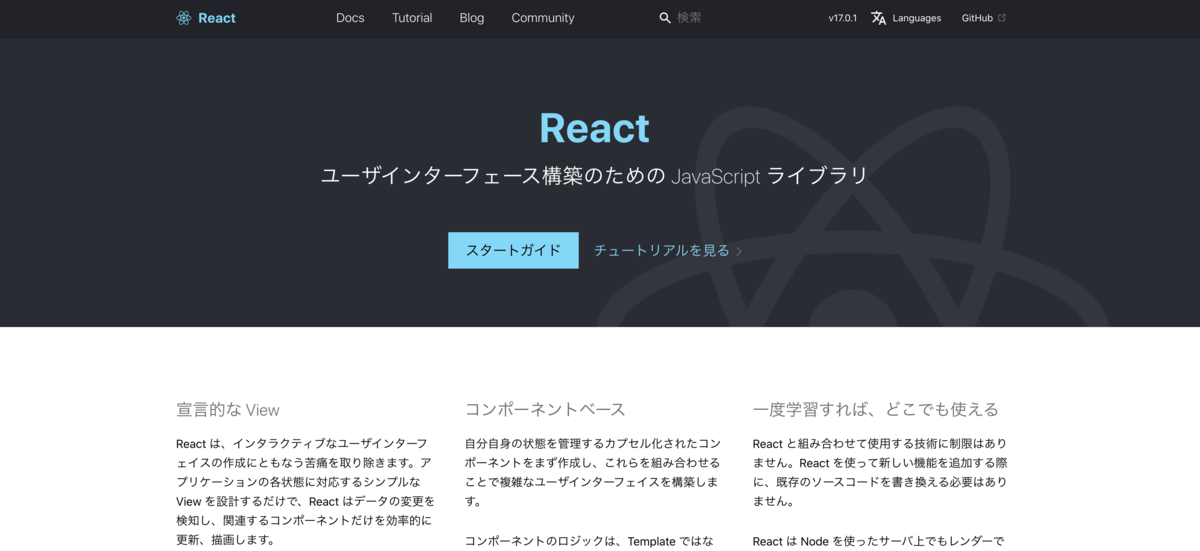
Task: Click the GitHub external link icon
Action: pos(1002,18)
